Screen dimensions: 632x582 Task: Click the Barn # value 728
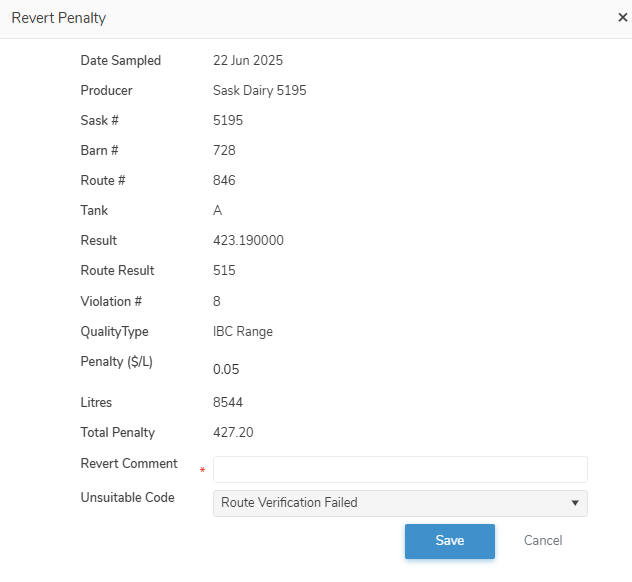(225, 151)
